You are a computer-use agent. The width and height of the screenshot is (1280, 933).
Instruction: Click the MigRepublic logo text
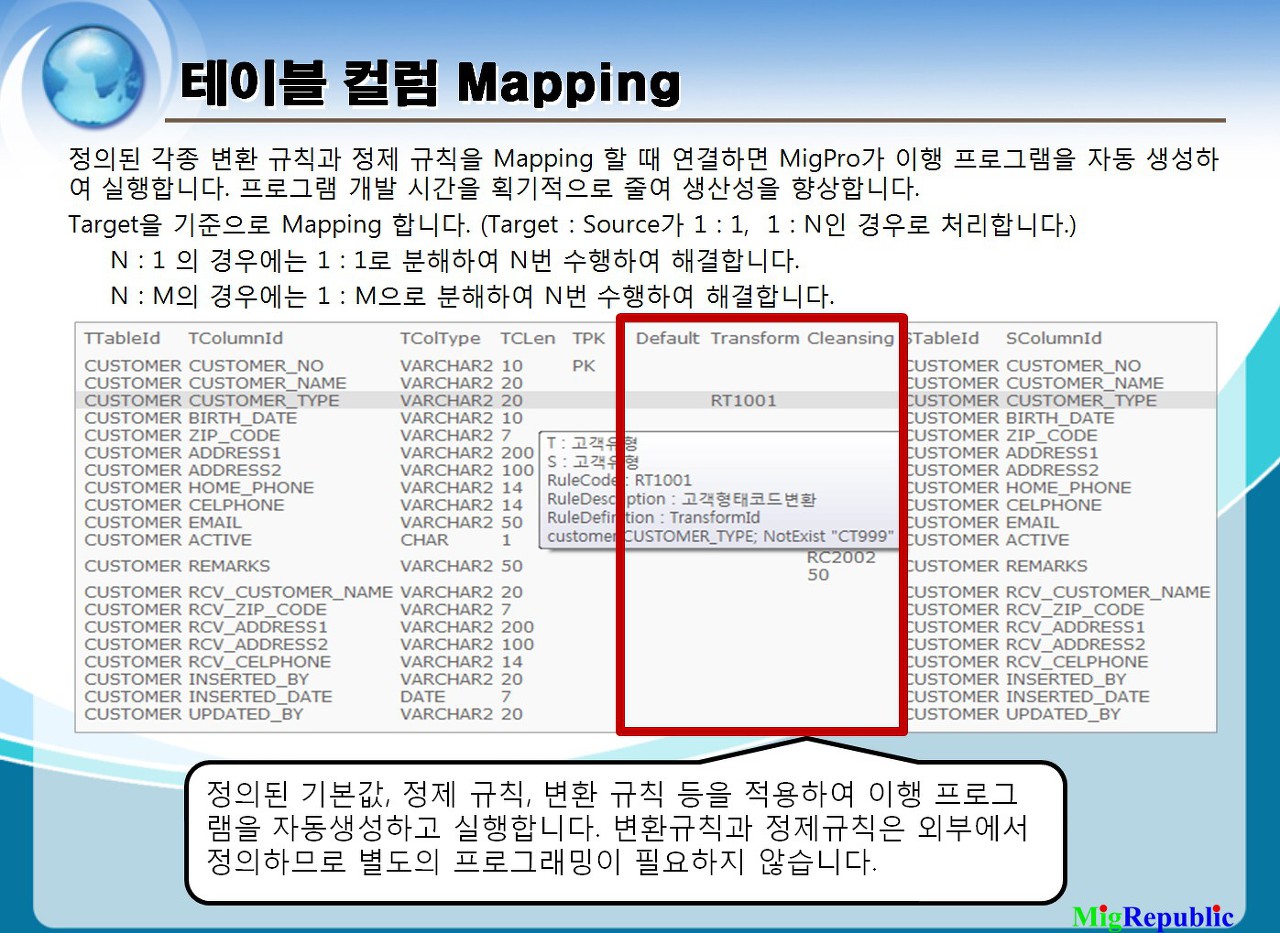coord(1153,916)
